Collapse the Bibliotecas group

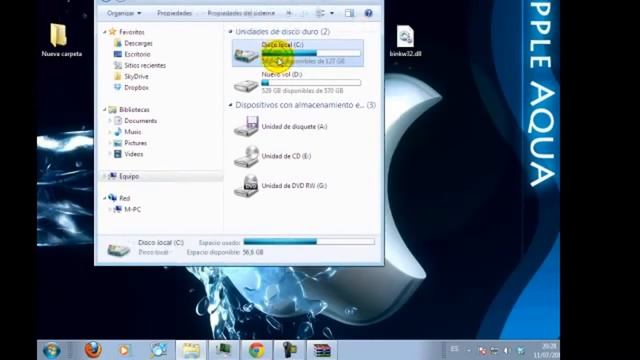point(105,109)
